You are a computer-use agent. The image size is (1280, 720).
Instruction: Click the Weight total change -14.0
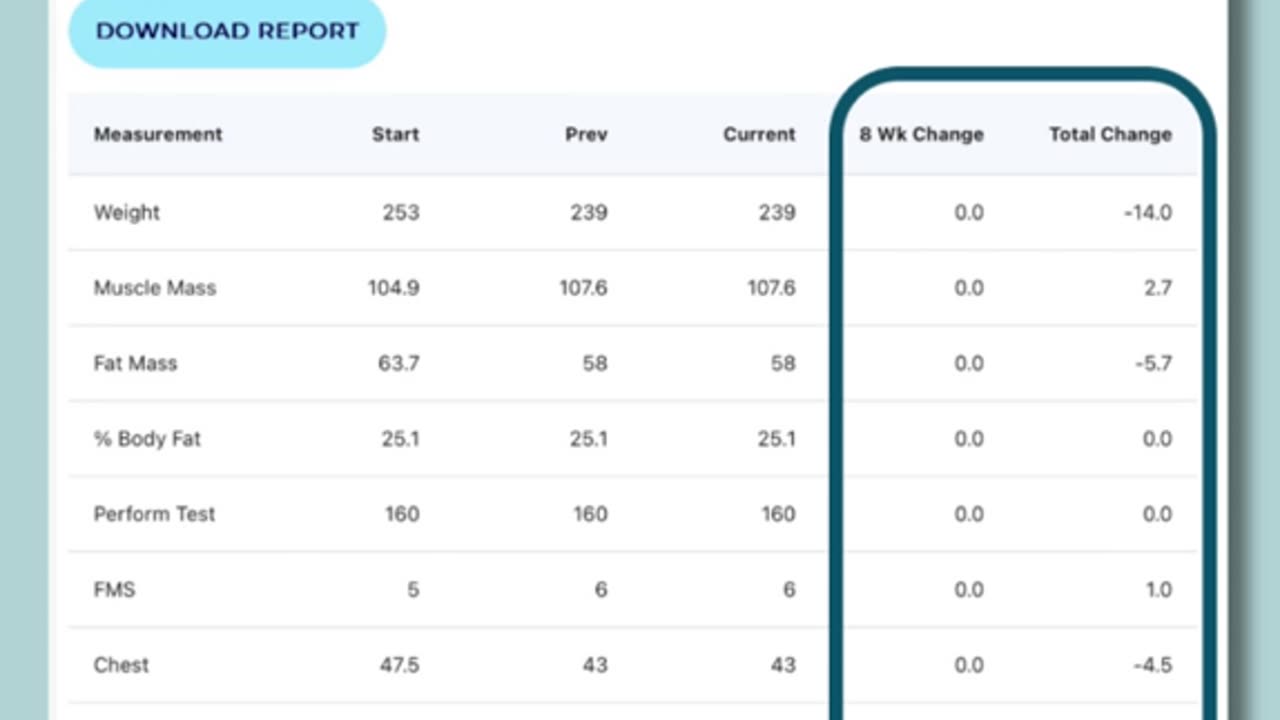coord(1148,212)
